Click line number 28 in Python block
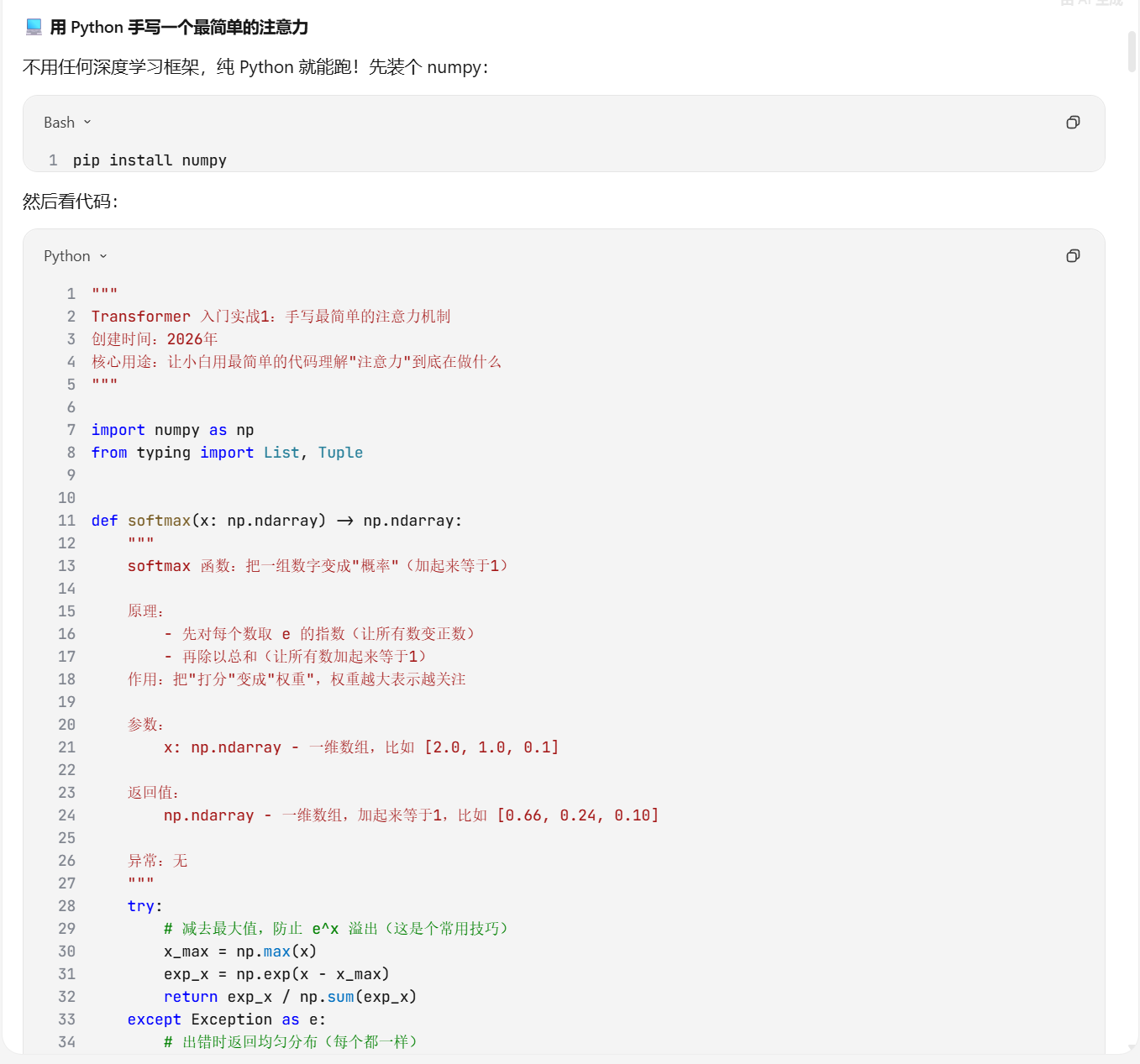The width and height of the screenshot is (1140, 1064). pyautogui.click(x=66, y=906)
